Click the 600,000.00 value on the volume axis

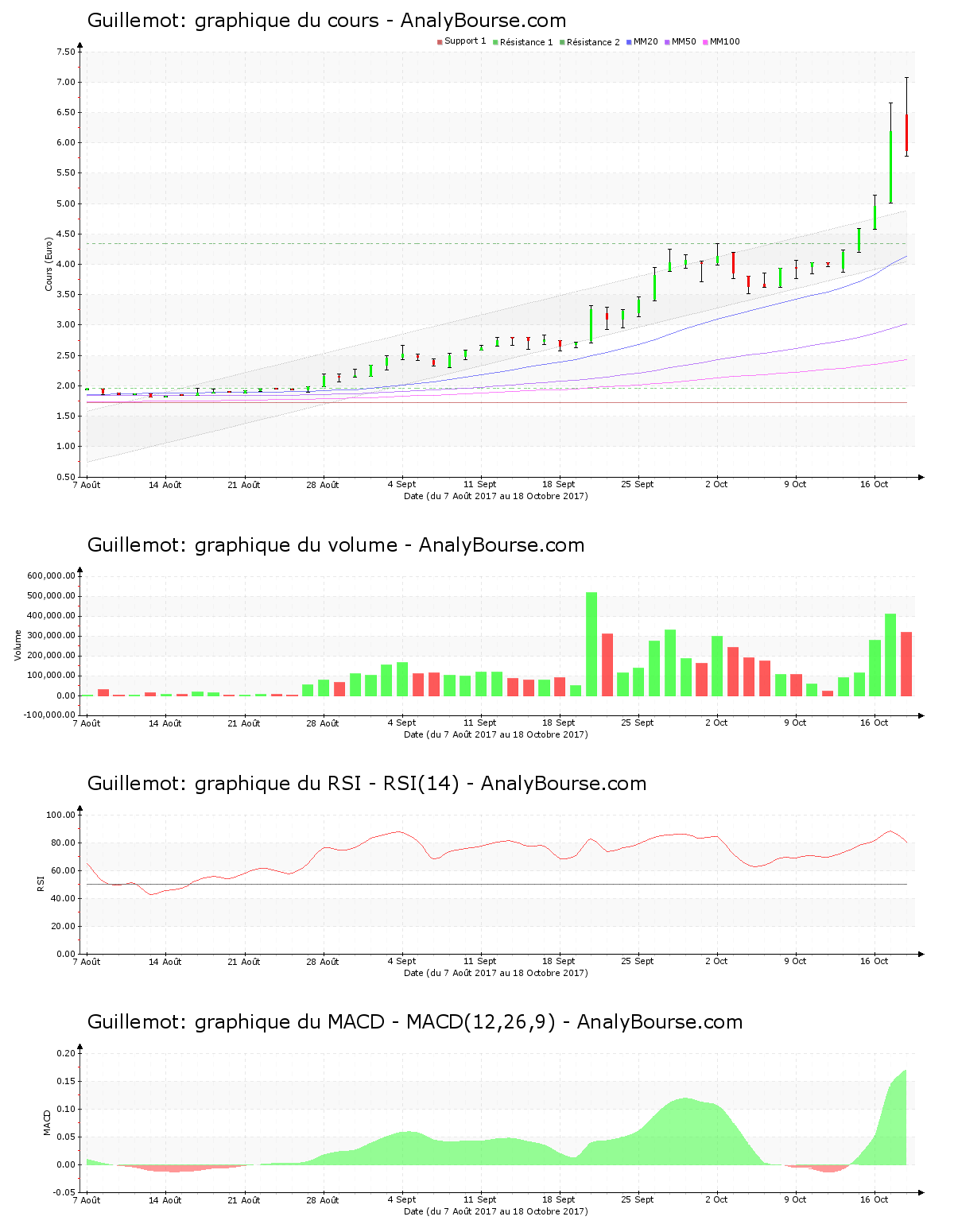click(x=51, y=576)
